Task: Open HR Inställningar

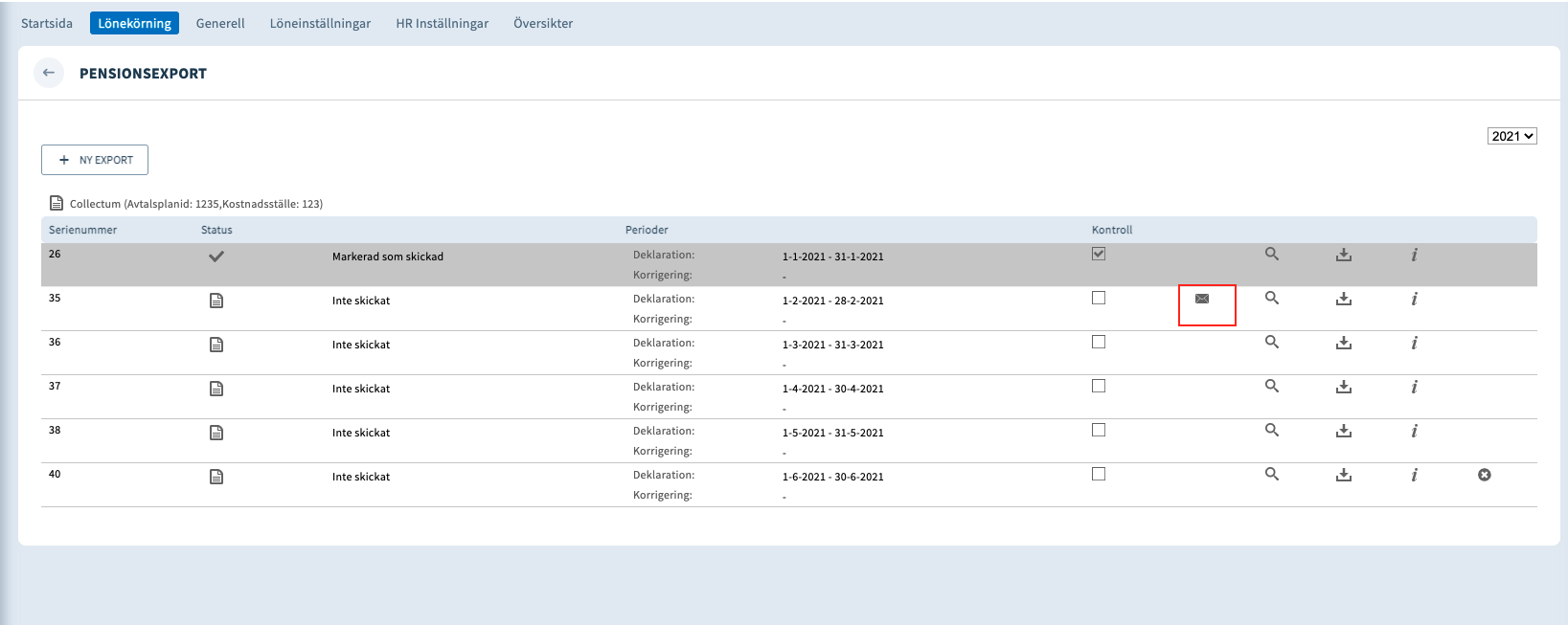Action: (x=443, y=23)
